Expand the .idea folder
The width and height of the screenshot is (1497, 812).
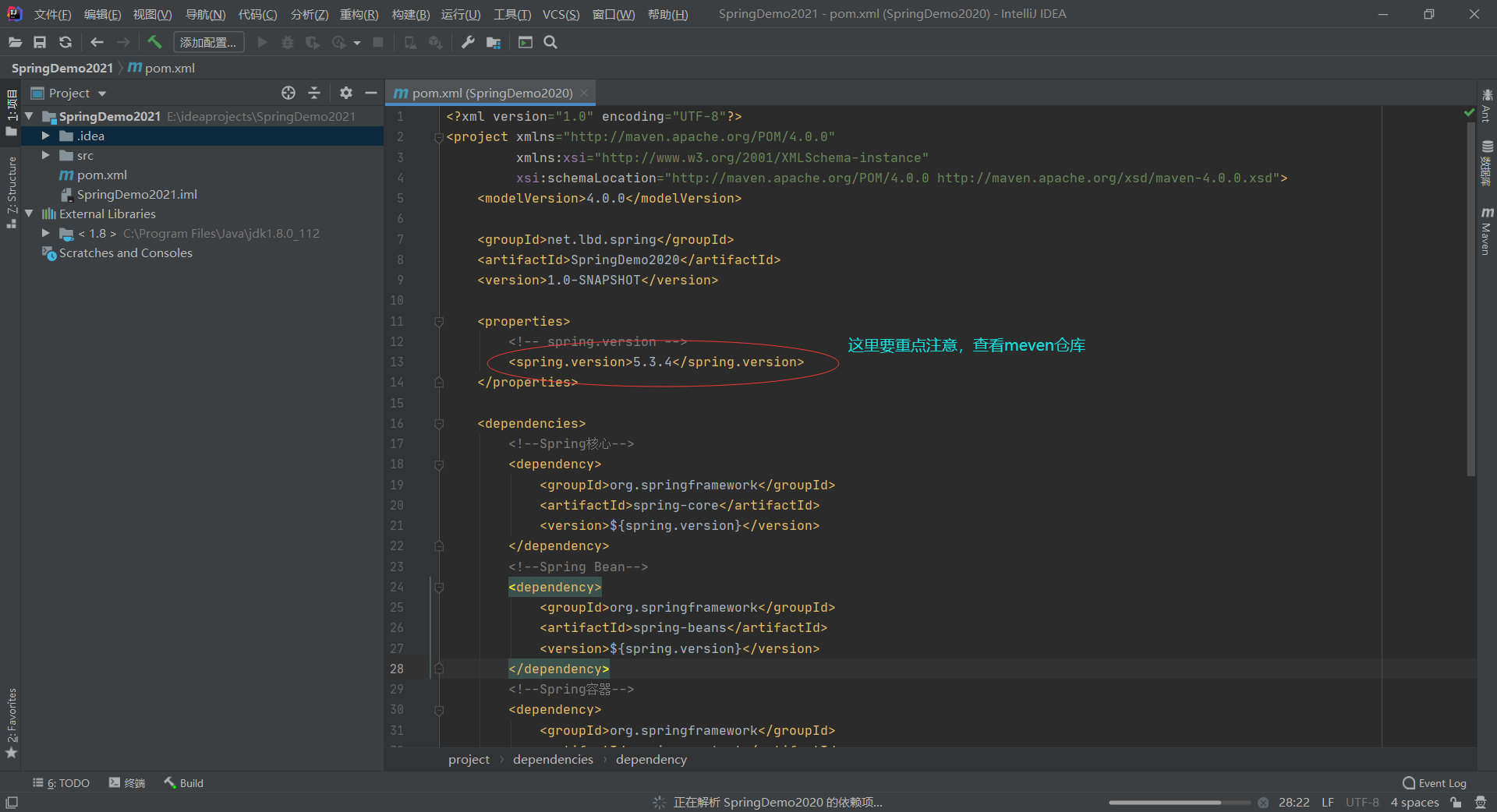(46, 136)
